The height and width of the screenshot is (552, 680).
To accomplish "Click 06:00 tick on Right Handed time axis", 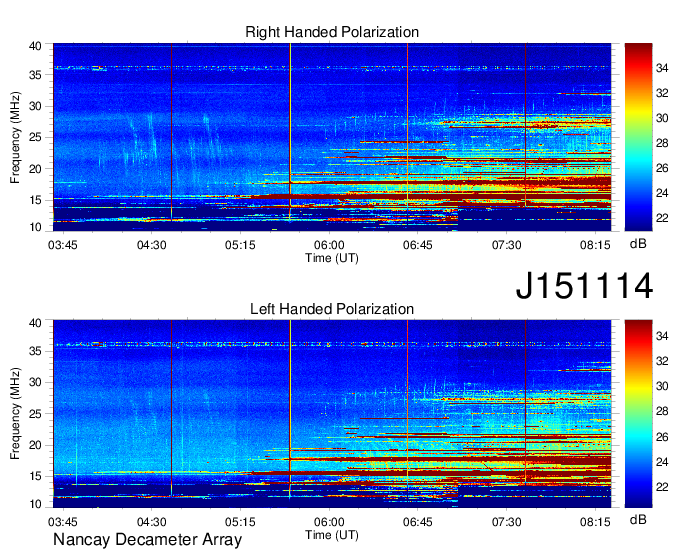I will click(x=329, y=245).
